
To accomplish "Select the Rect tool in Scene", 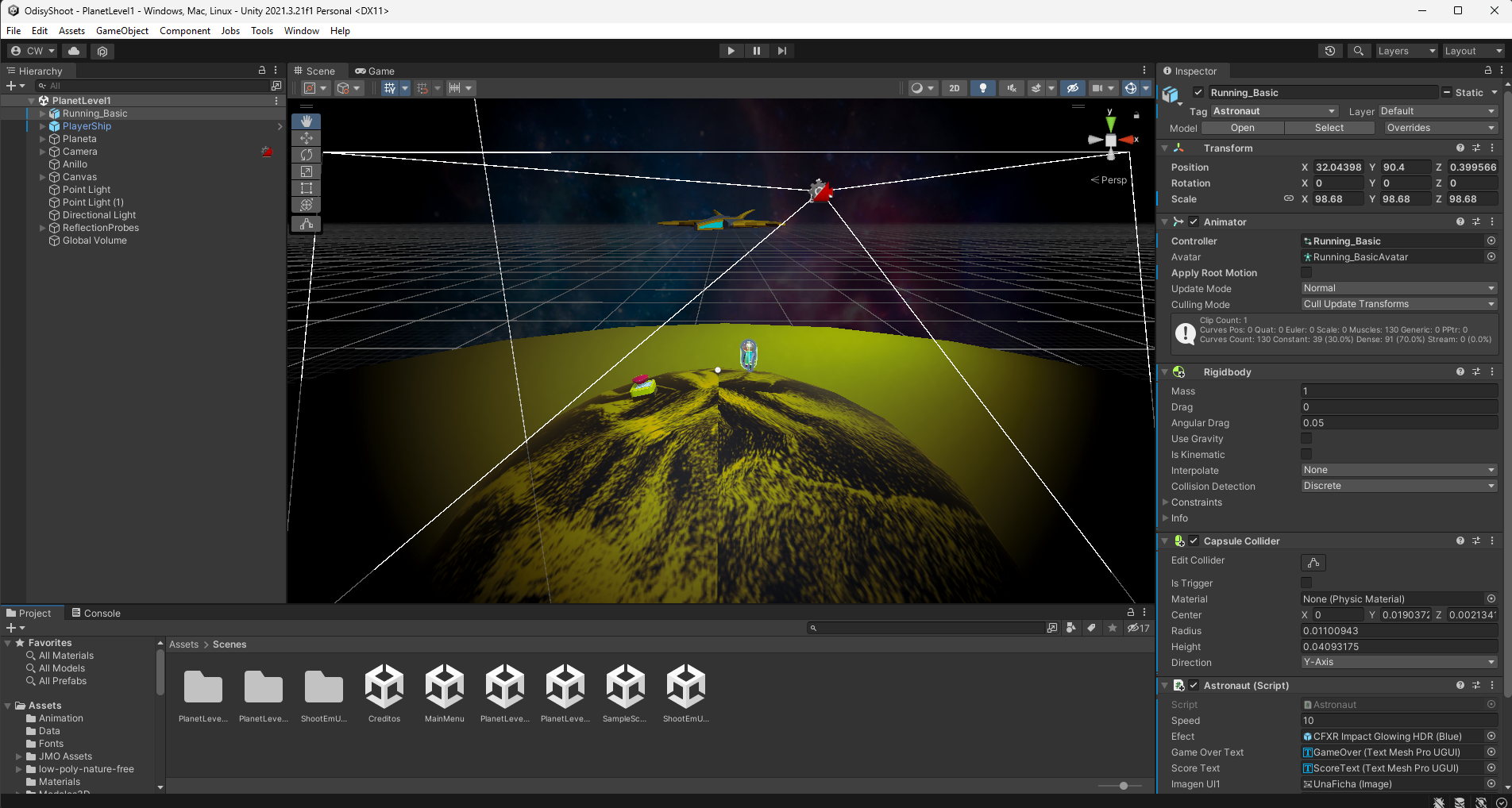I will 307,187.
